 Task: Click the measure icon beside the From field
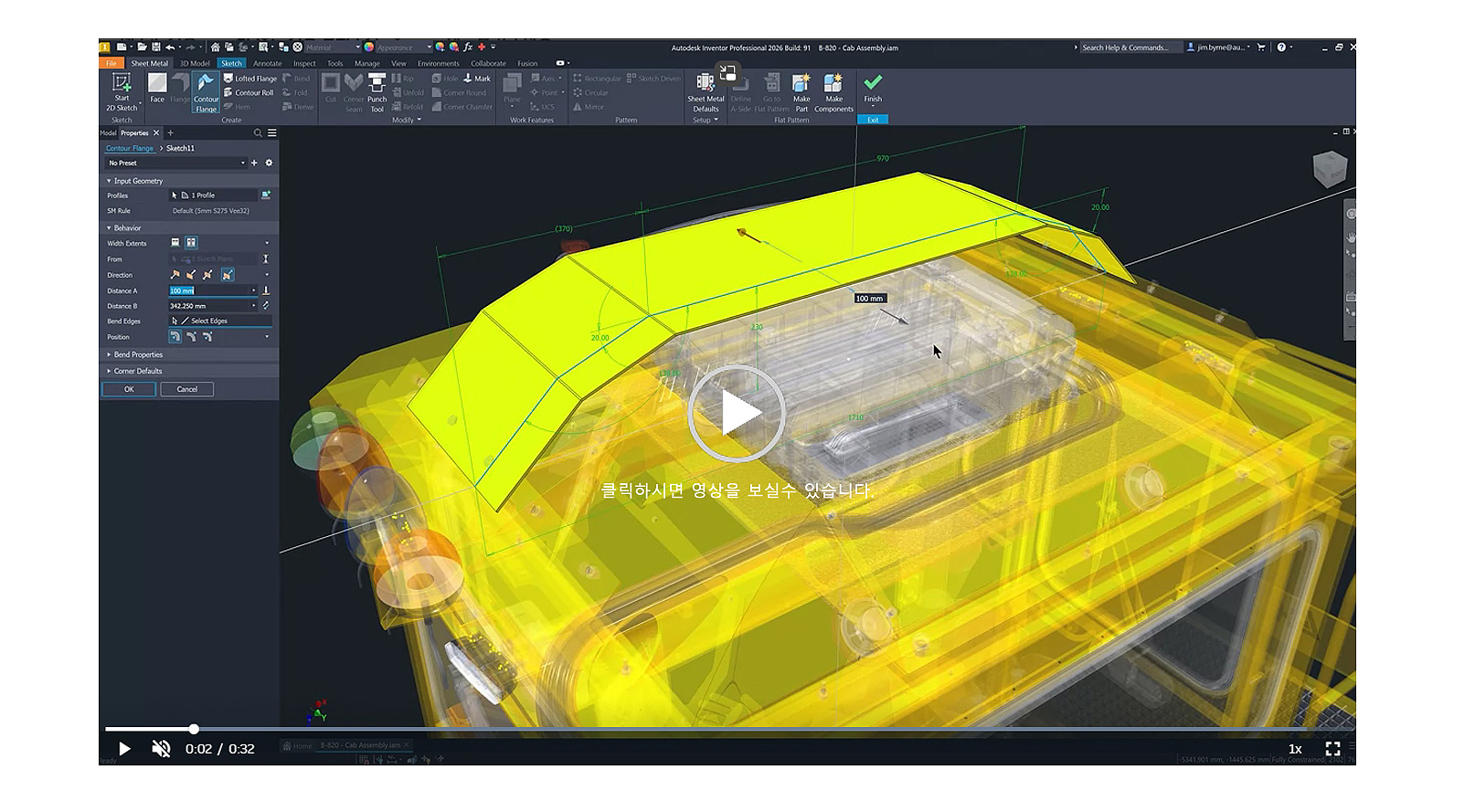[266, 259]
